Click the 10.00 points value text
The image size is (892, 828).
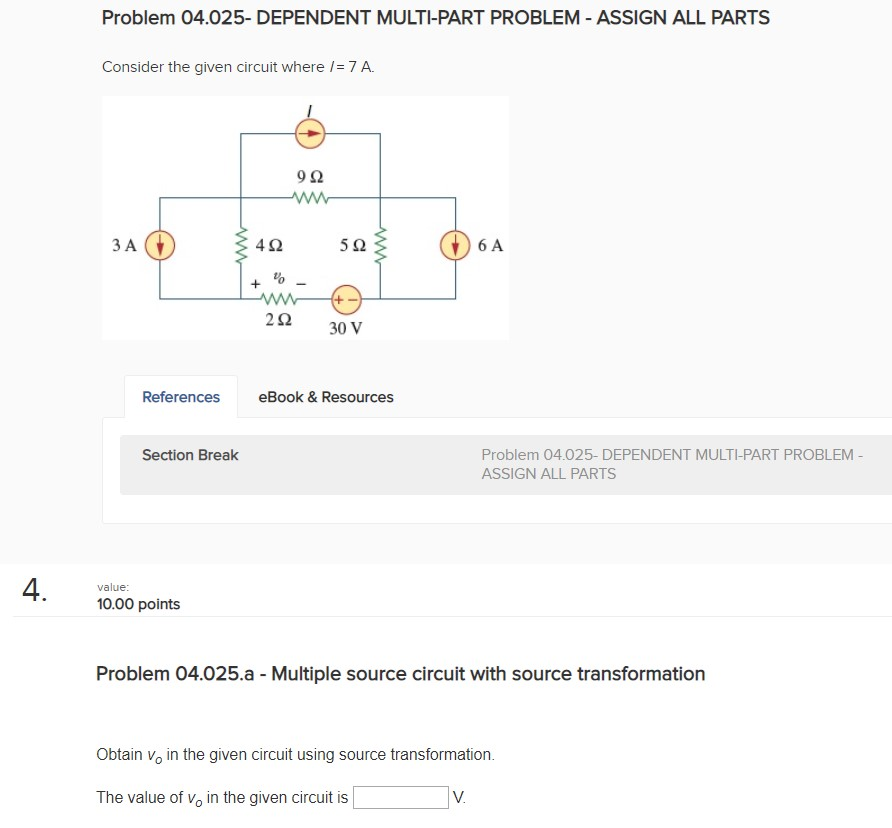pos(138,604)
